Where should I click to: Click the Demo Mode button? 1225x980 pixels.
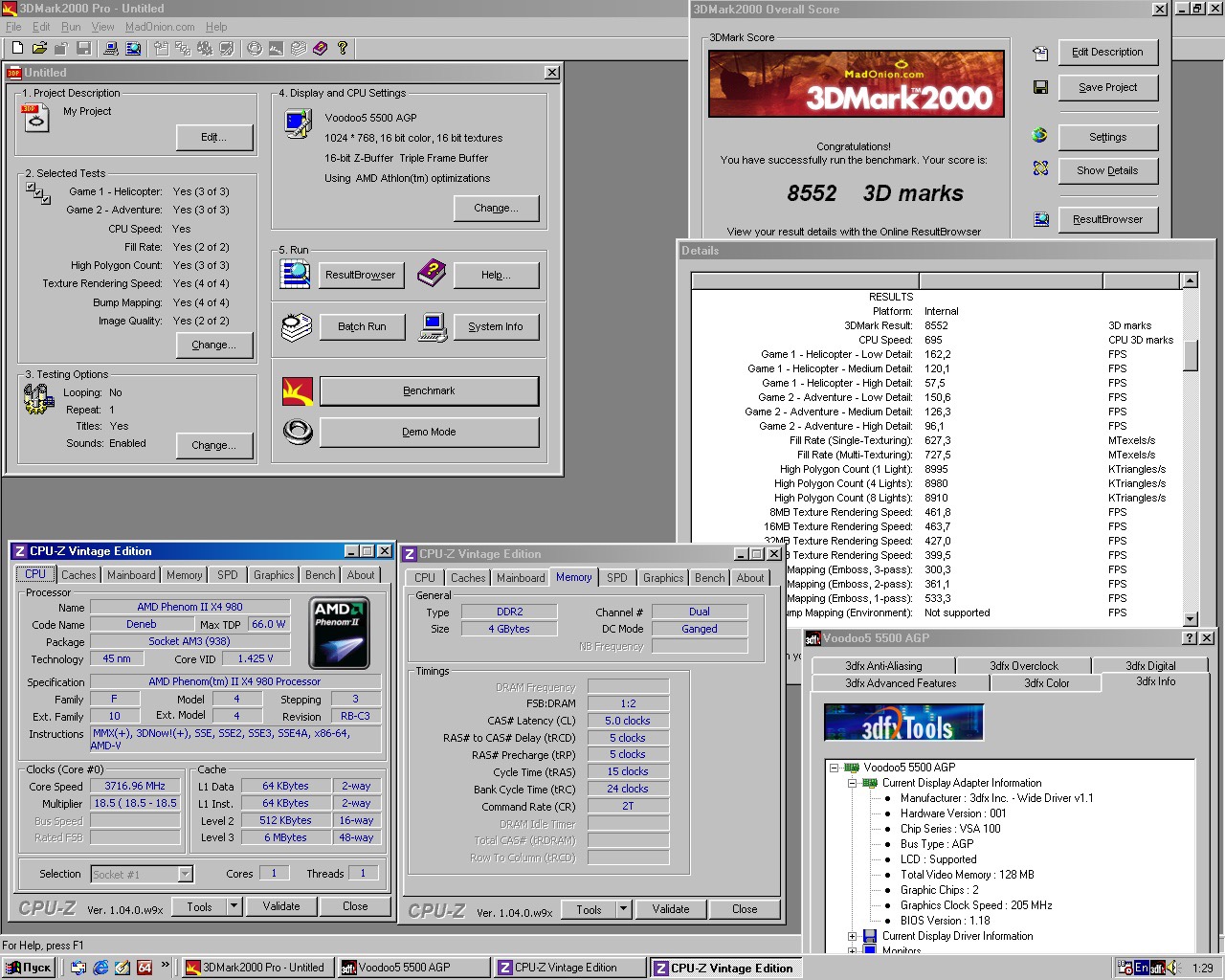(429, 432)
